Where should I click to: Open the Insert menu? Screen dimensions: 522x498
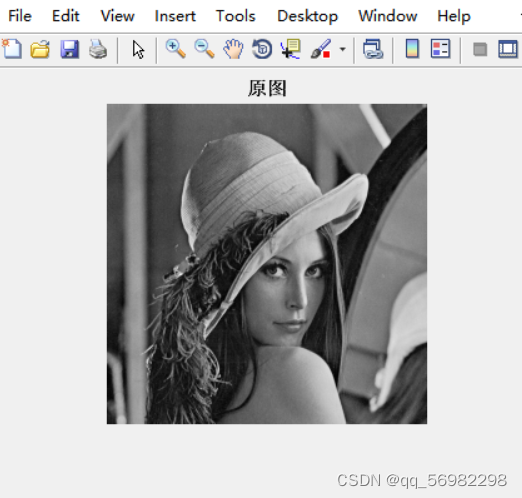175,16
